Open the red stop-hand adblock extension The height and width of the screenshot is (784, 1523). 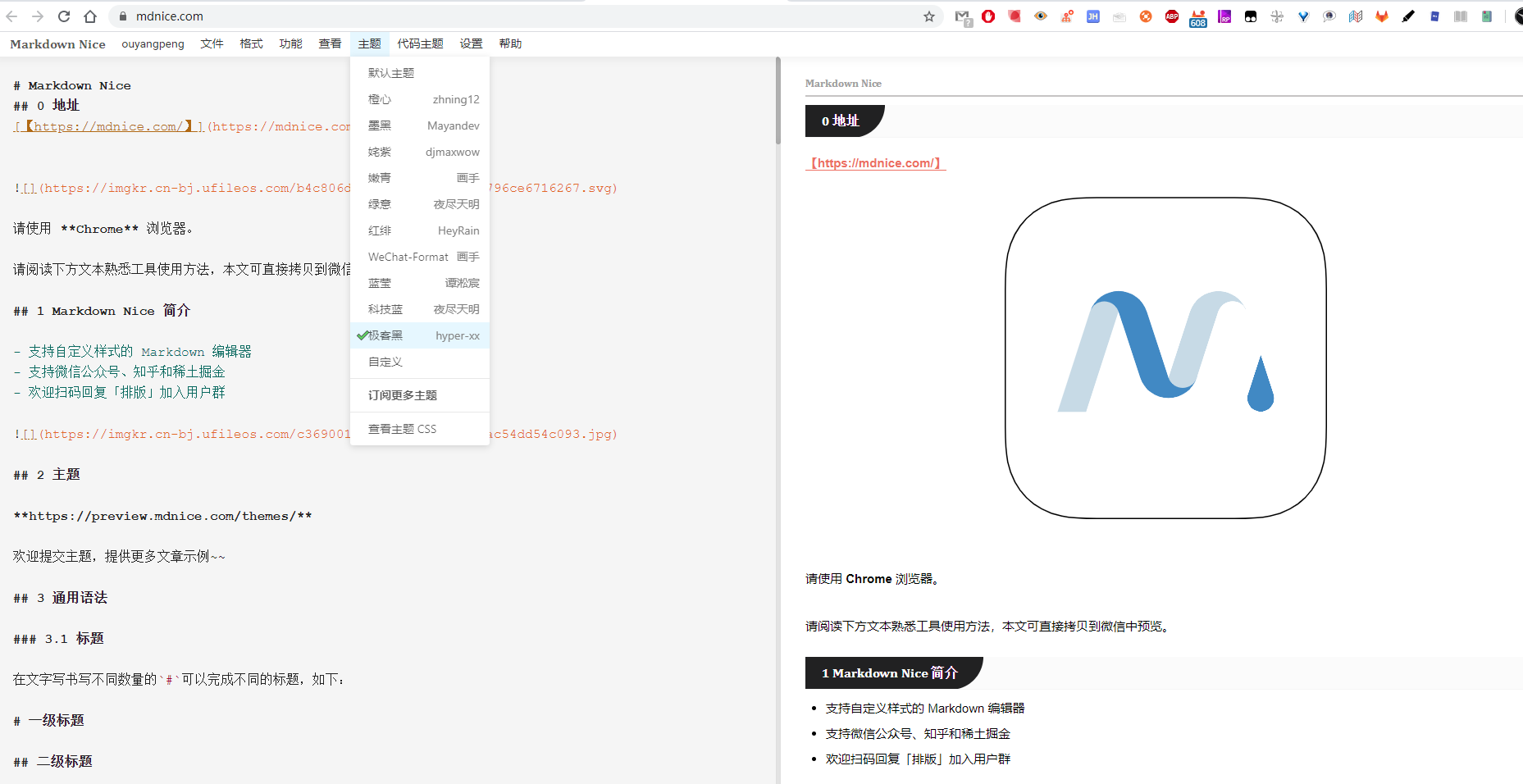click(988, 16)
